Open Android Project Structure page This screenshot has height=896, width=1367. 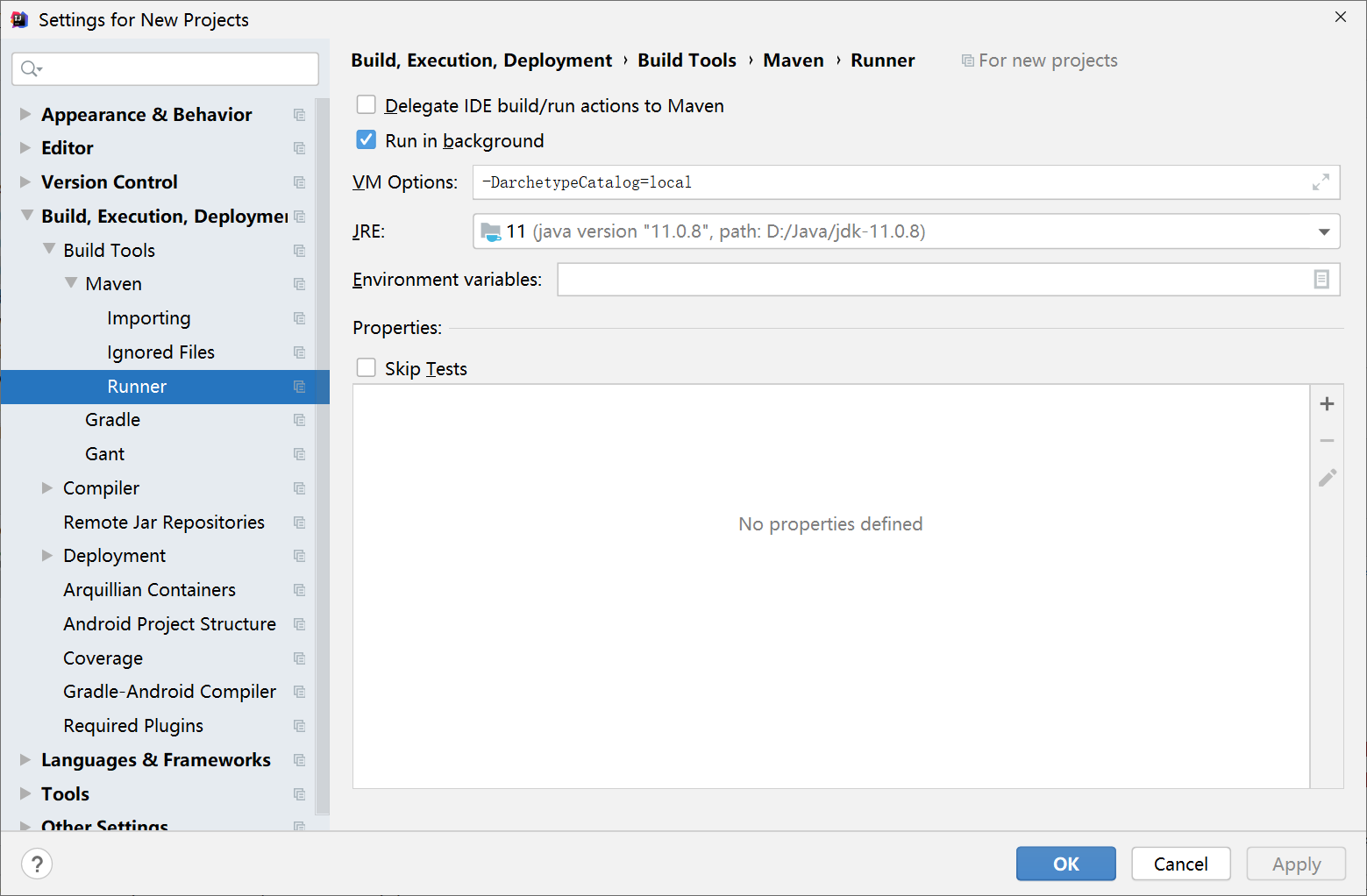coord(169,624)
